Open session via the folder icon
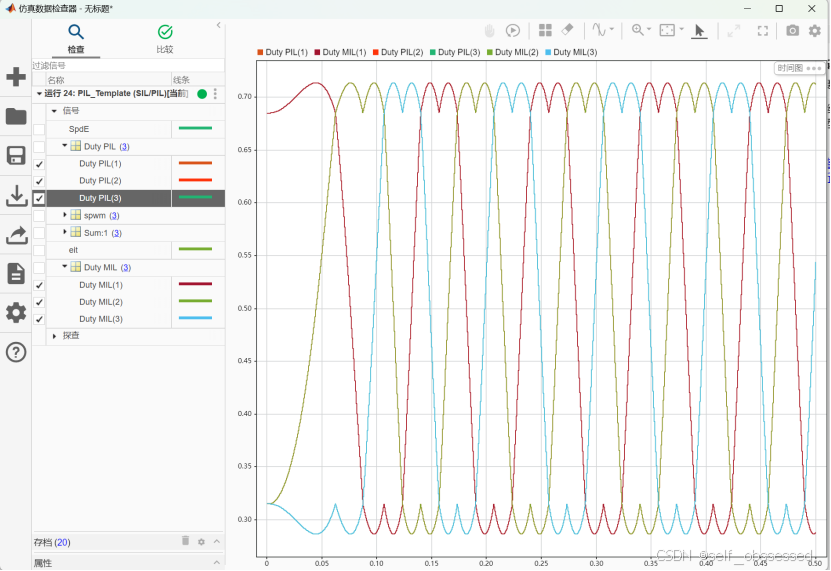 16,116
